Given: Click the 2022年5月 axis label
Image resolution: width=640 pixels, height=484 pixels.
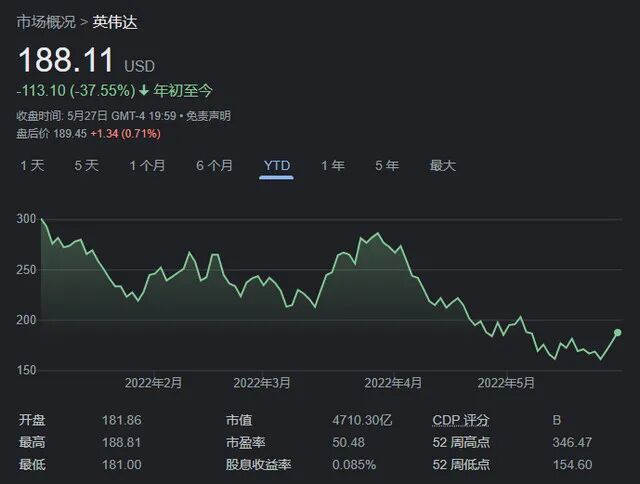Looking at the screenshot, I should (506, 383).
